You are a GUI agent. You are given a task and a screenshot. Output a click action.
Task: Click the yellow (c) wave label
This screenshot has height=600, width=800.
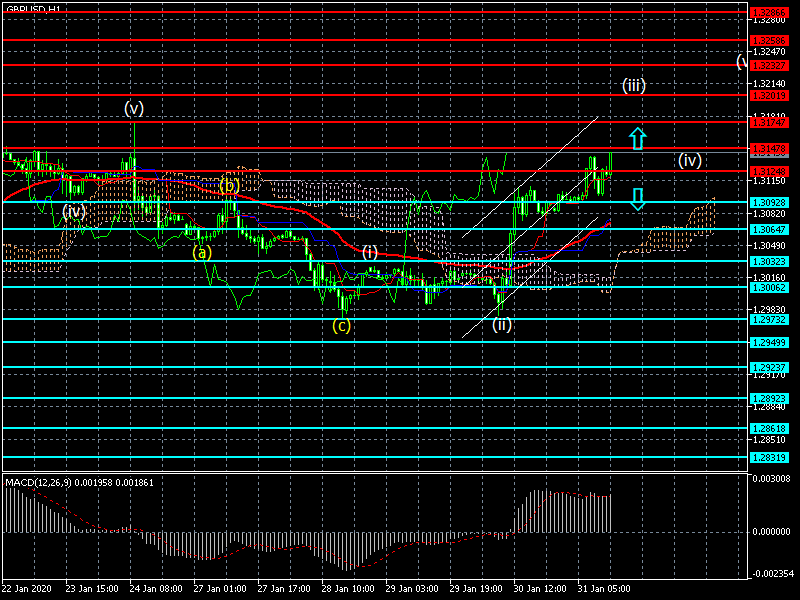(x=341, y=326)
